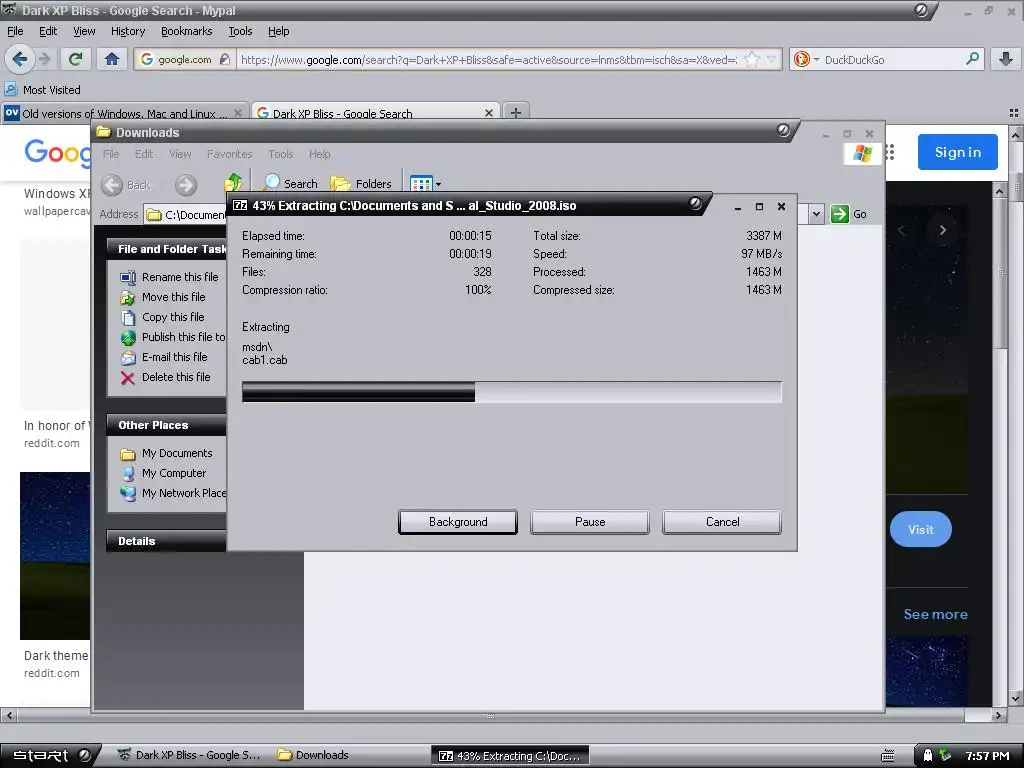Viewport: 1024px width, 768px height.
Task: Open browser History menu
Action: [127, 31]
